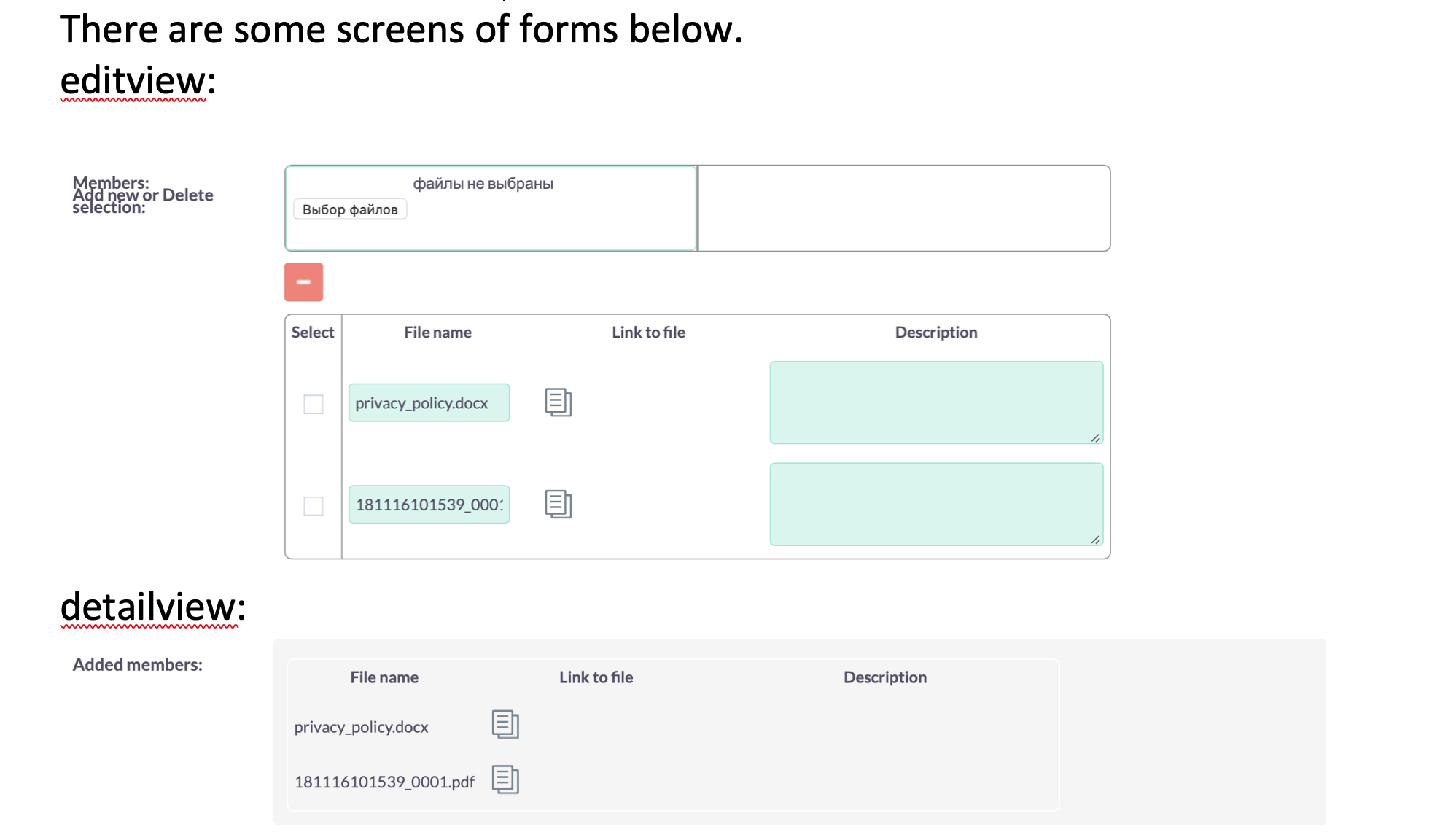Click the "Select" column header
The height and width of the screenshot is (840, 1448).
pyautogui.click(x=313, y=332)
